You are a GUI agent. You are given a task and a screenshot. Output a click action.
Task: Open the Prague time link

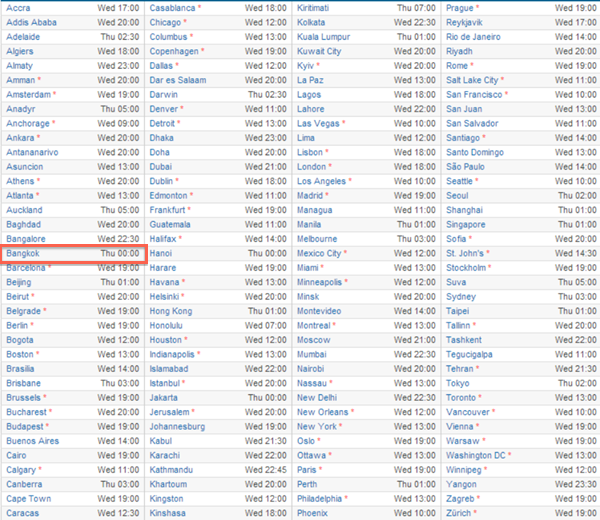(460, 8)
